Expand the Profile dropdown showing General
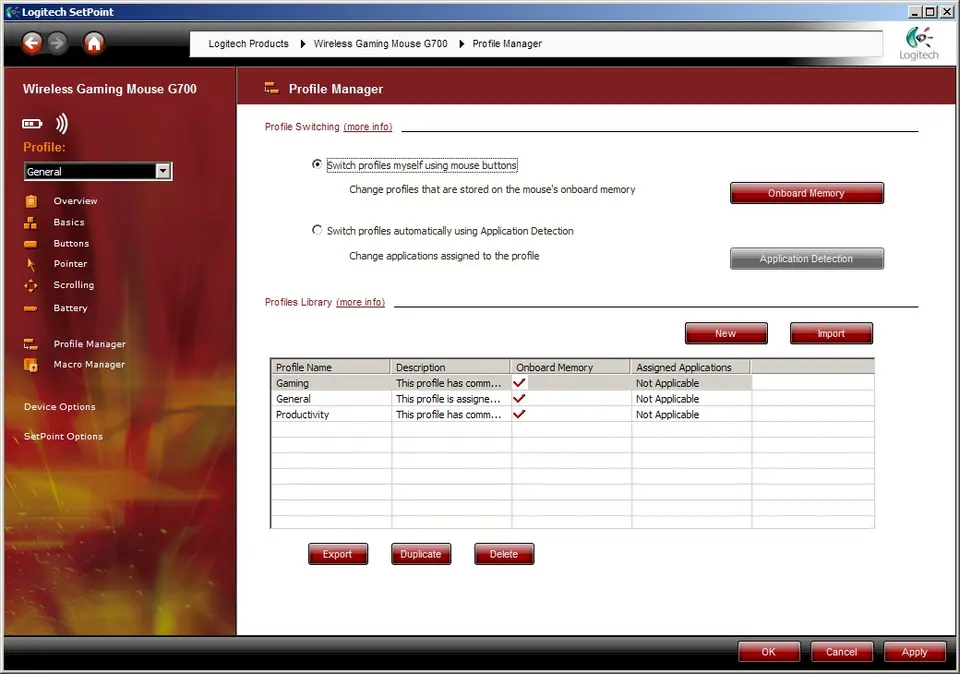 point(163,172)
